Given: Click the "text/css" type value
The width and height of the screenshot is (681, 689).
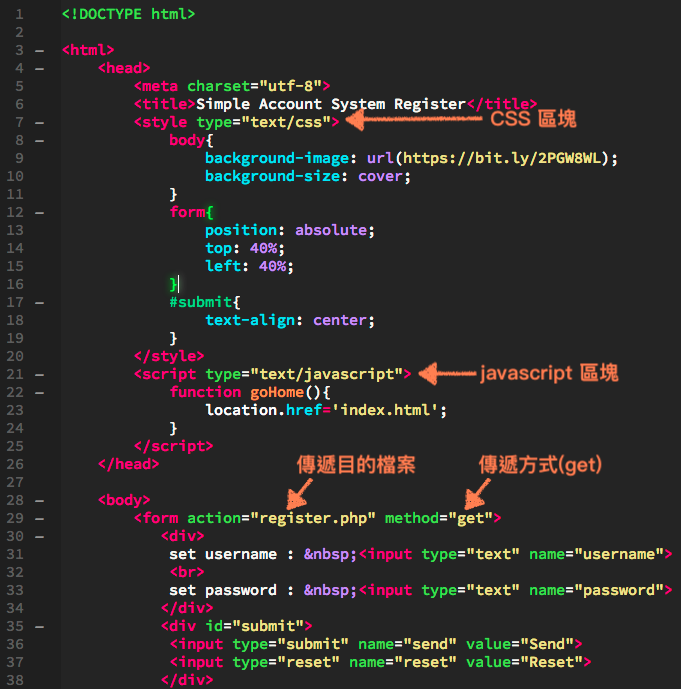Looking at the screenshot, I should (x=286, y=122).
